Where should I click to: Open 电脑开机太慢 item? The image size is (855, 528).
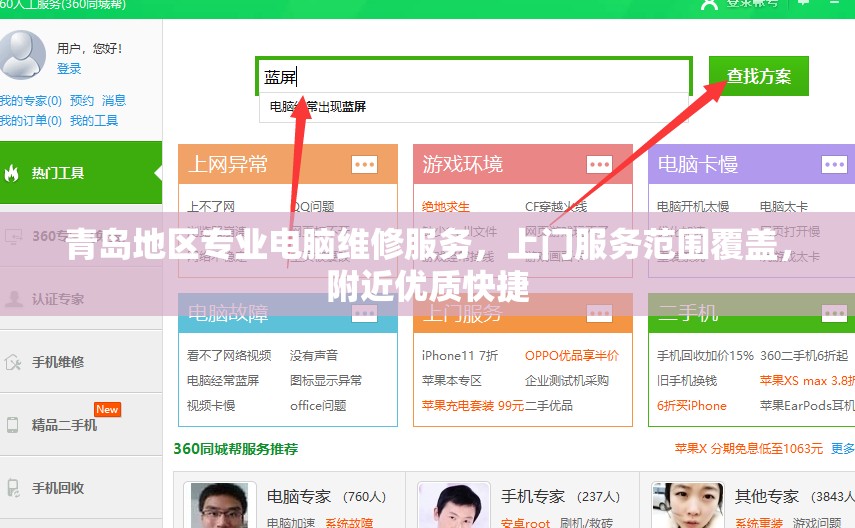click(x=693, y=207)
